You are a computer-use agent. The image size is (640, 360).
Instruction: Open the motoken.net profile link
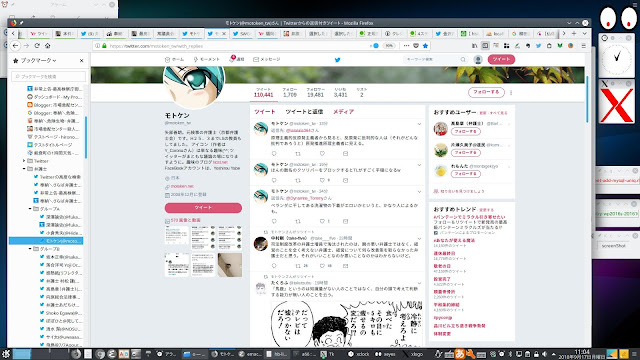pyautogui.click(x=182, y=186)
